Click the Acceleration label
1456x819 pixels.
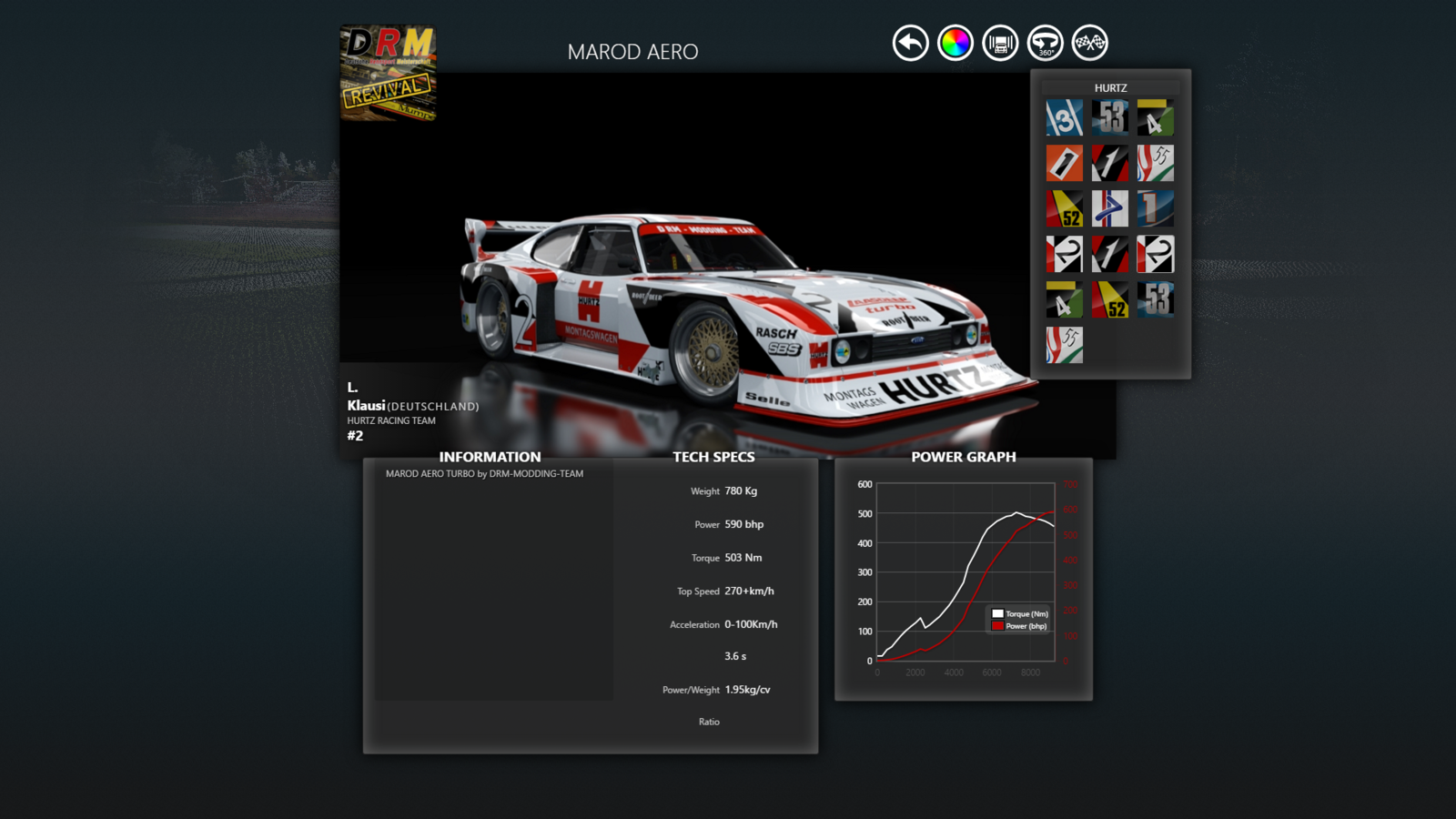point(694,625)
